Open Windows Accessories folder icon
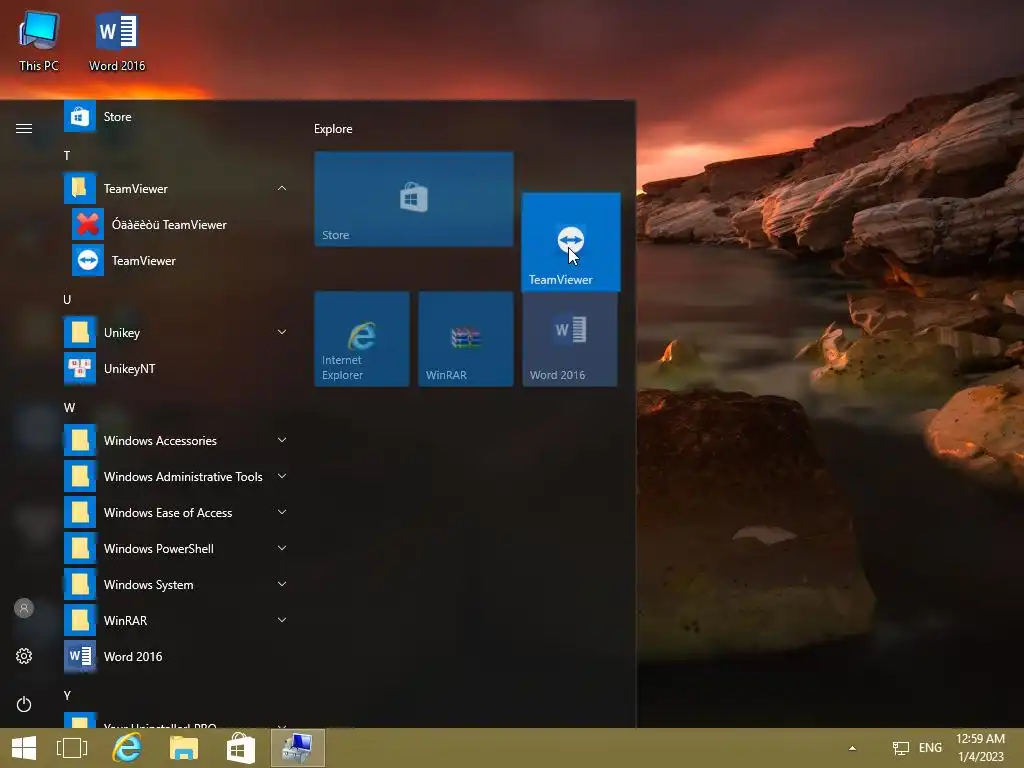This screenshot has width=1024, height=768. [80, 440]
